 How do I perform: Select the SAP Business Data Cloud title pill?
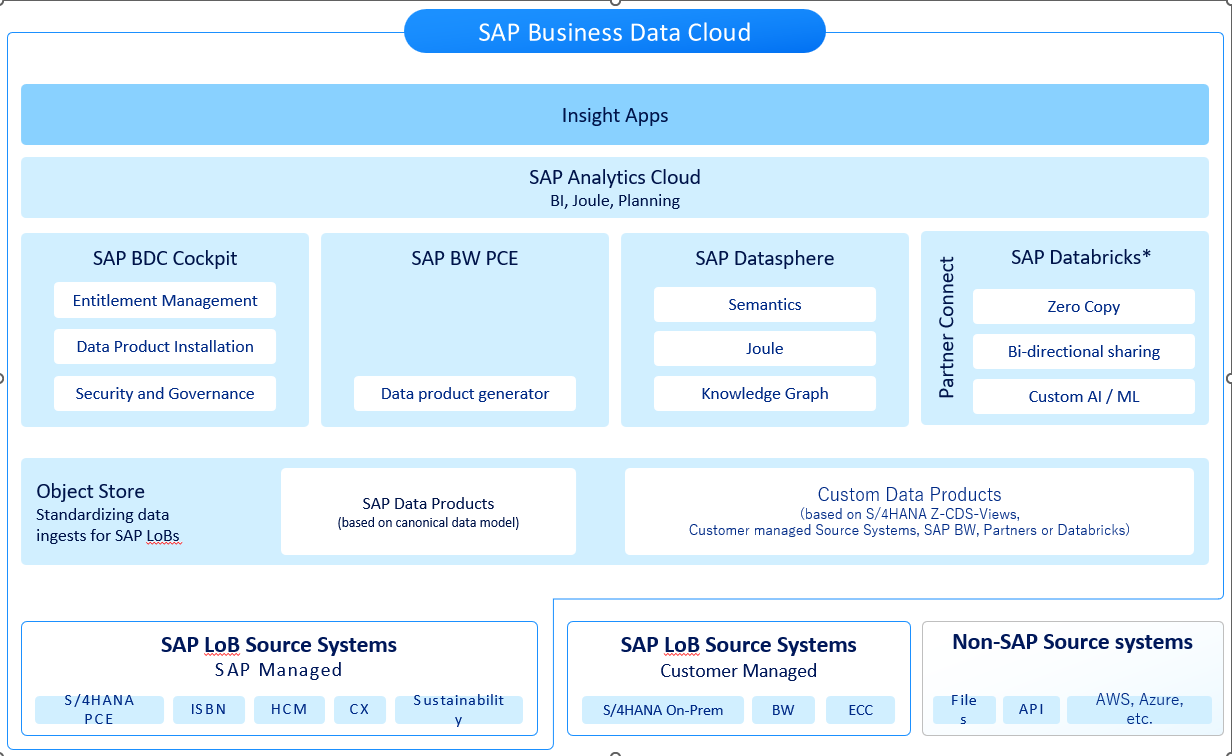coord(615,32)
